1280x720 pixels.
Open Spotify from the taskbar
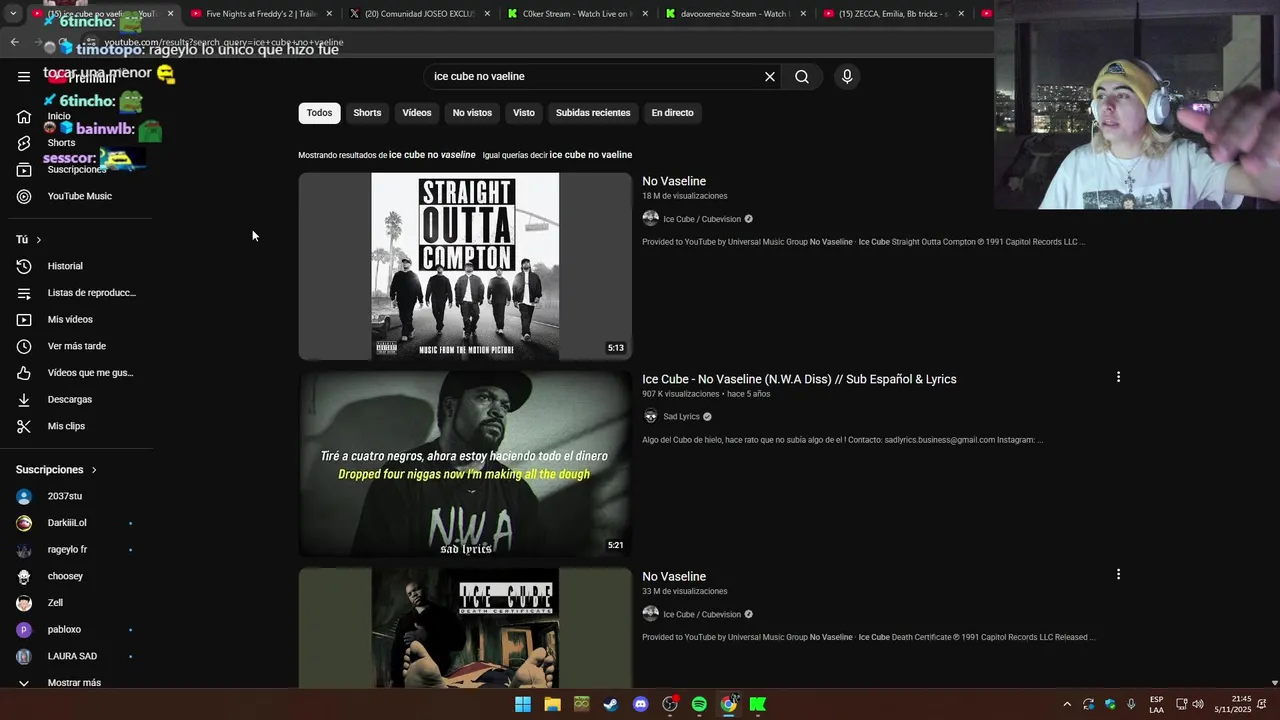(699, 704)
